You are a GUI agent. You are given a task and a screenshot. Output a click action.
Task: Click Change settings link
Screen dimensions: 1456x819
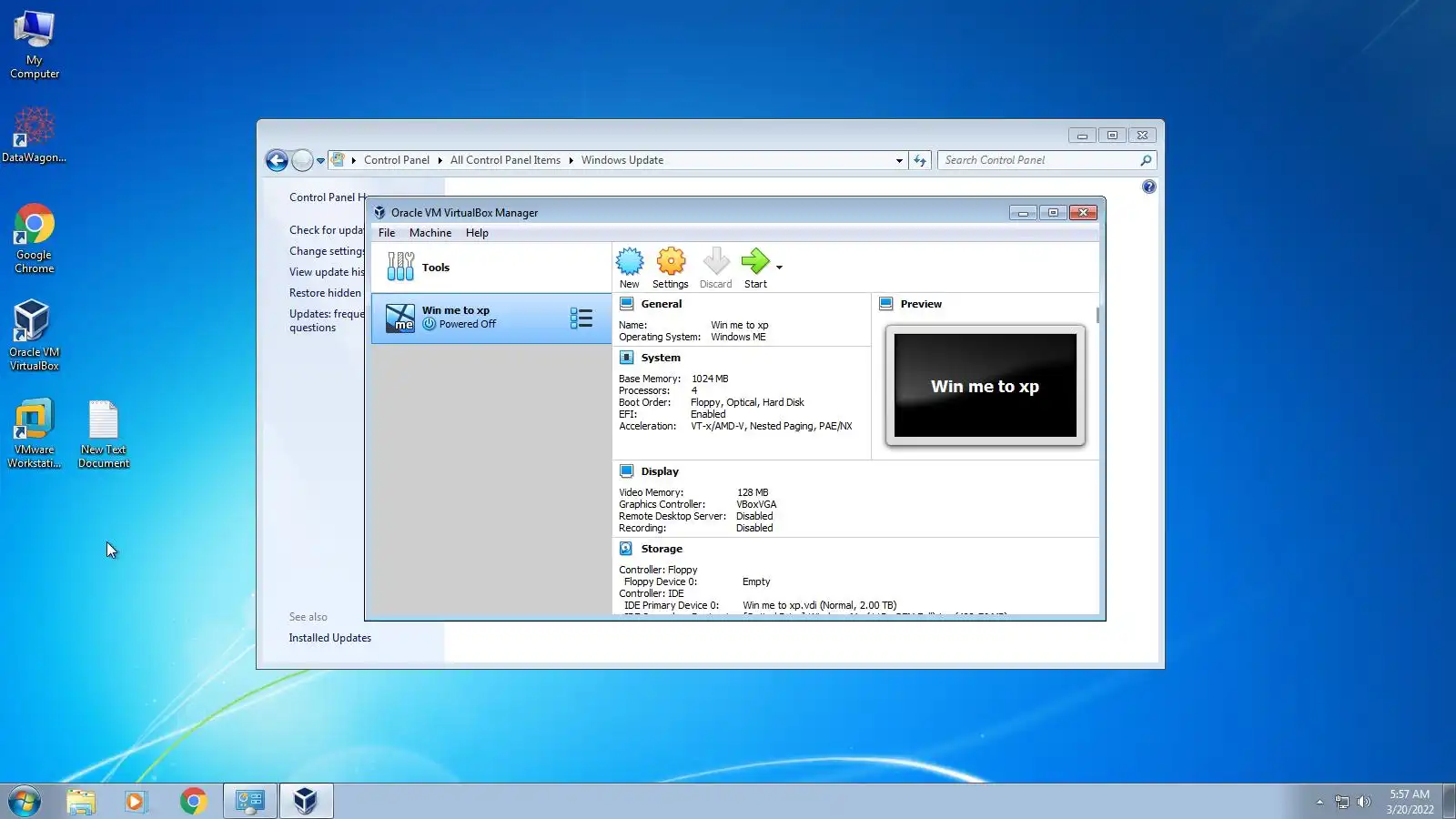coord(327,251)
